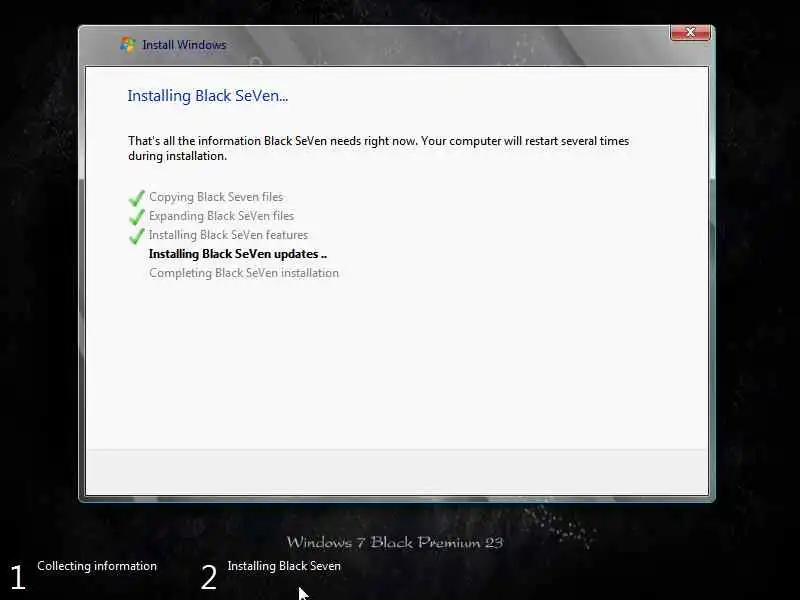800x600 pixels.
Task: Click 'Installing Black Seven' stage label at bottom
Action: (x=284, y=566)
